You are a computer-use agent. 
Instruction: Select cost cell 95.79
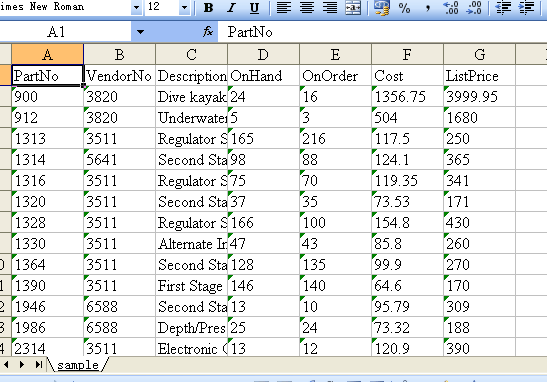tap(407, 306)
